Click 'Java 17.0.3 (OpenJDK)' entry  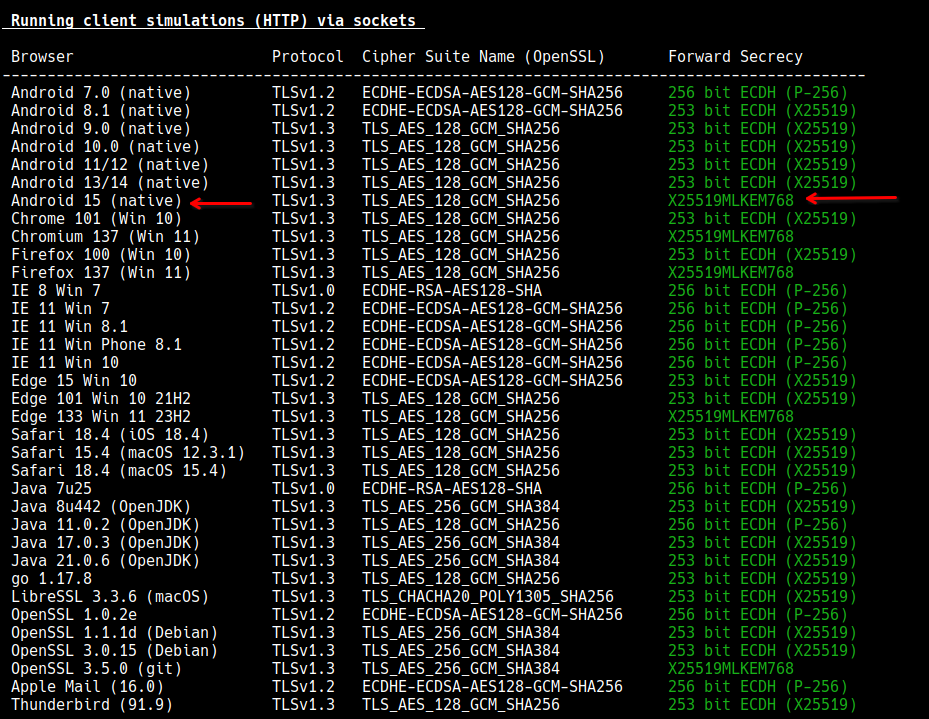click(x=105, y=543)
